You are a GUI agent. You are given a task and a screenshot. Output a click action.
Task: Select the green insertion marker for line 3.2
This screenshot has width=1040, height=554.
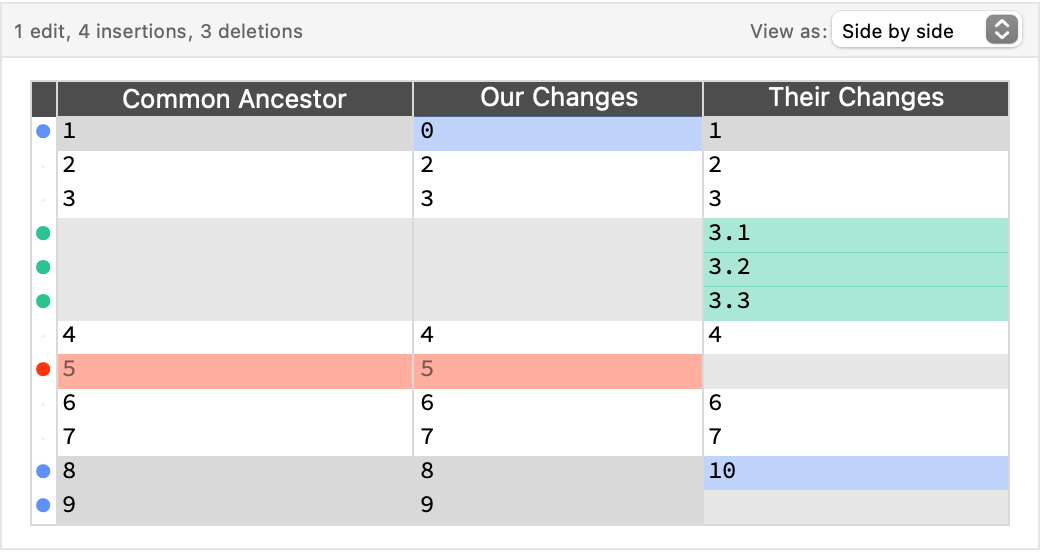point(43,267)
